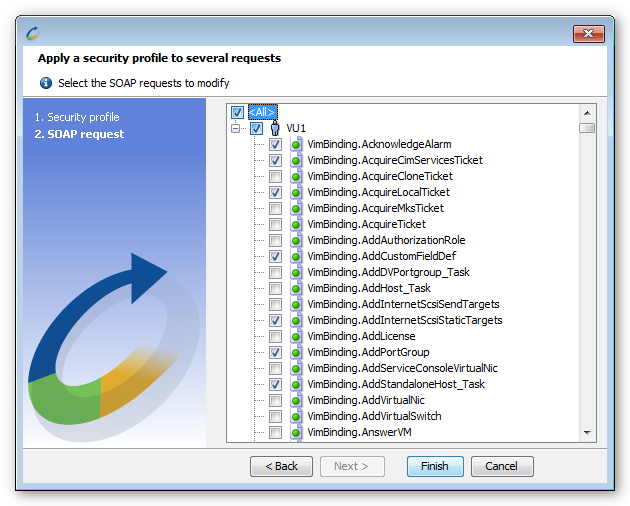Click the icon beside VimBinding.AcquireLocalTicket
The height and width of the screenshot is (506, 630).
(296, 193)
